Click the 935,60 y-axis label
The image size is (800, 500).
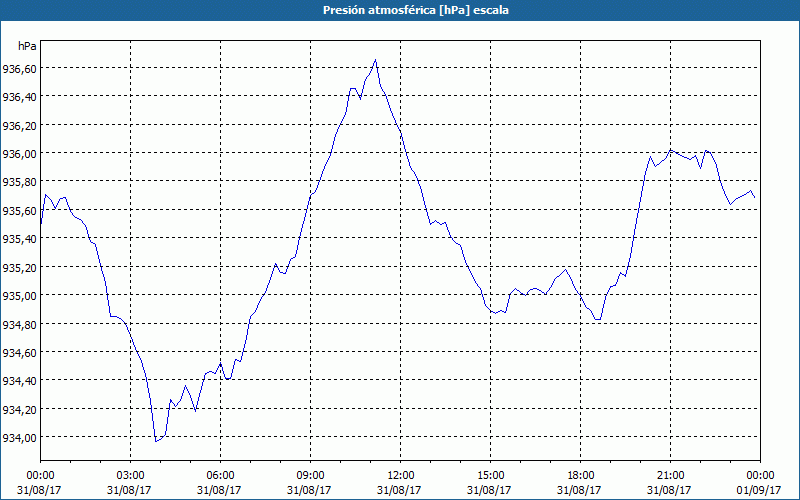19,210
